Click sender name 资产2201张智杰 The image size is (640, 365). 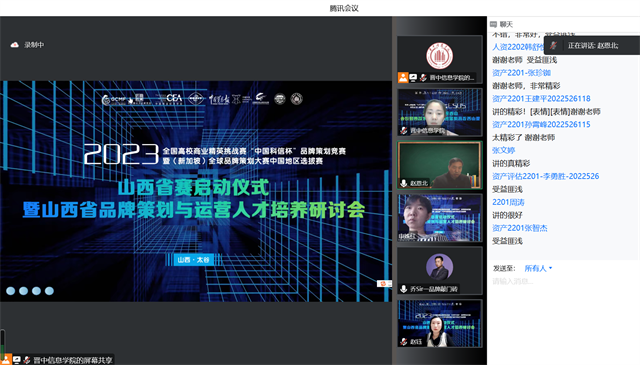point(520,228)
